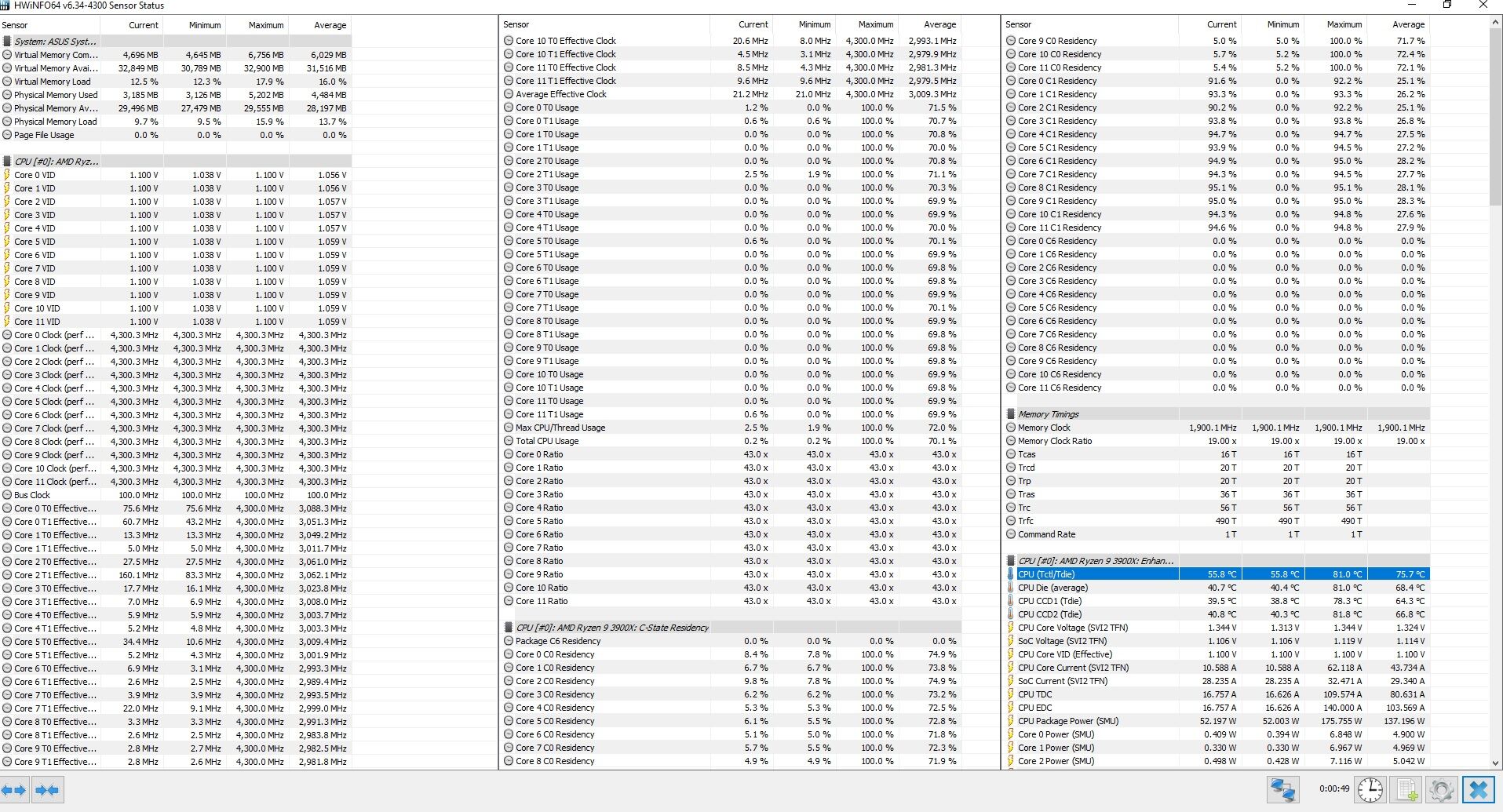Select the AMD Ryzen 9 3900X: Enhan... group header

tap(1217, 561)
